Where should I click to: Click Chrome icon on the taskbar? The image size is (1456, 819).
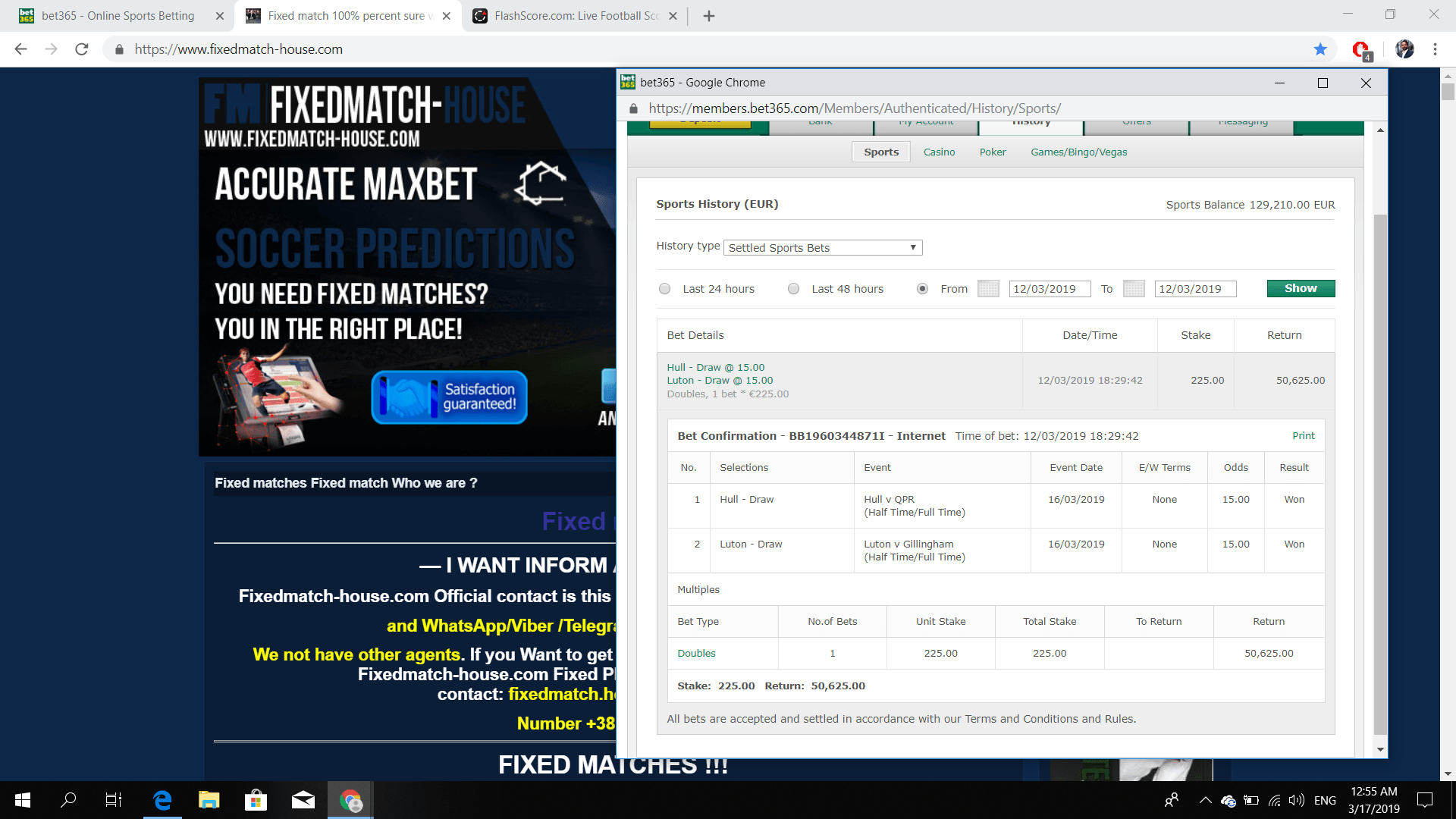(x=350, y=800)
